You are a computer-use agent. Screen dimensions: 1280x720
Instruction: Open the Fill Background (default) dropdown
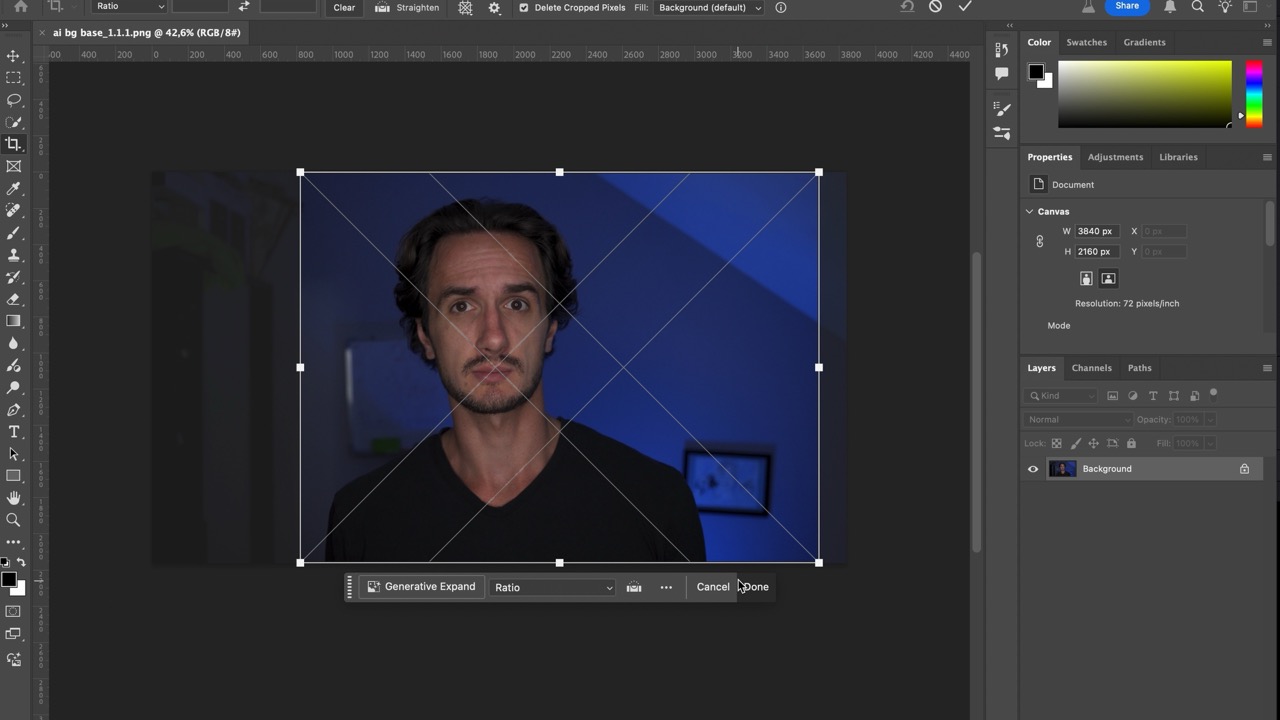(x=709, y=8)
